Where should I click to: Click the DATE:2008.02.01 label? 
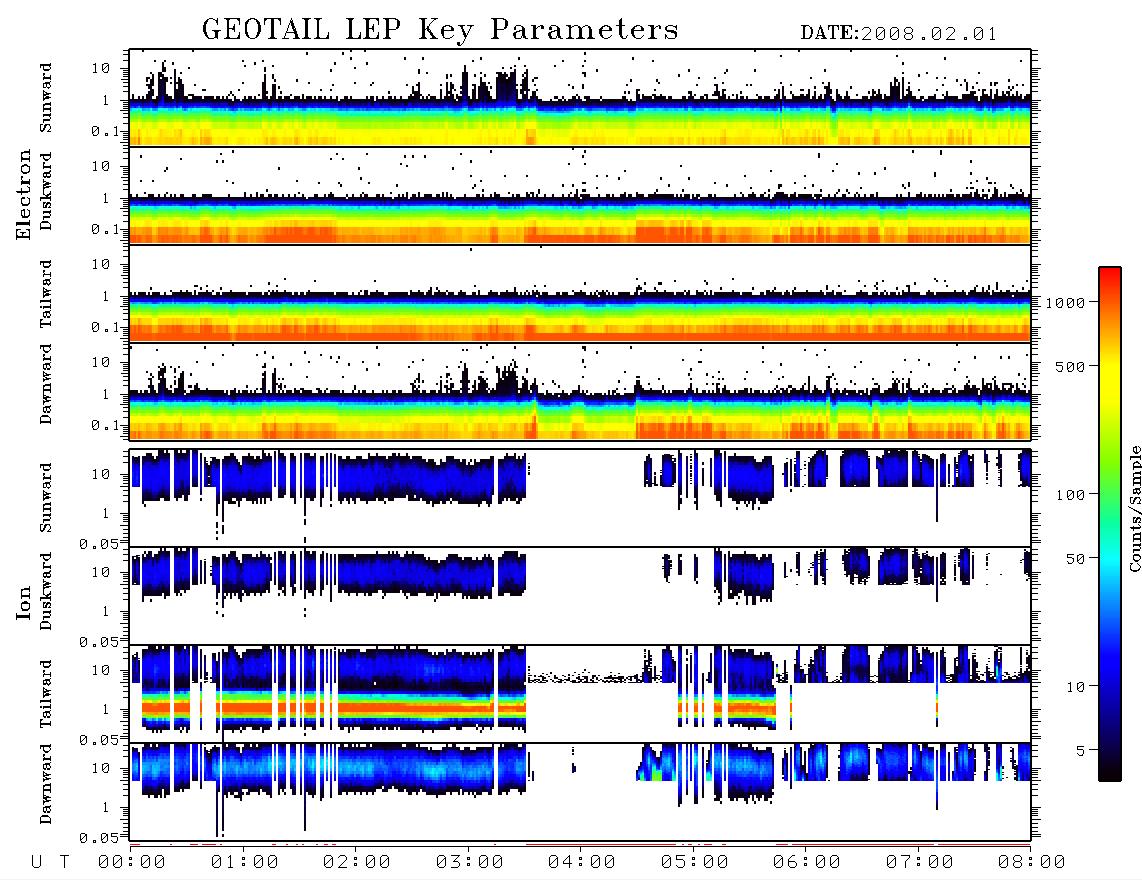point(899,34)
